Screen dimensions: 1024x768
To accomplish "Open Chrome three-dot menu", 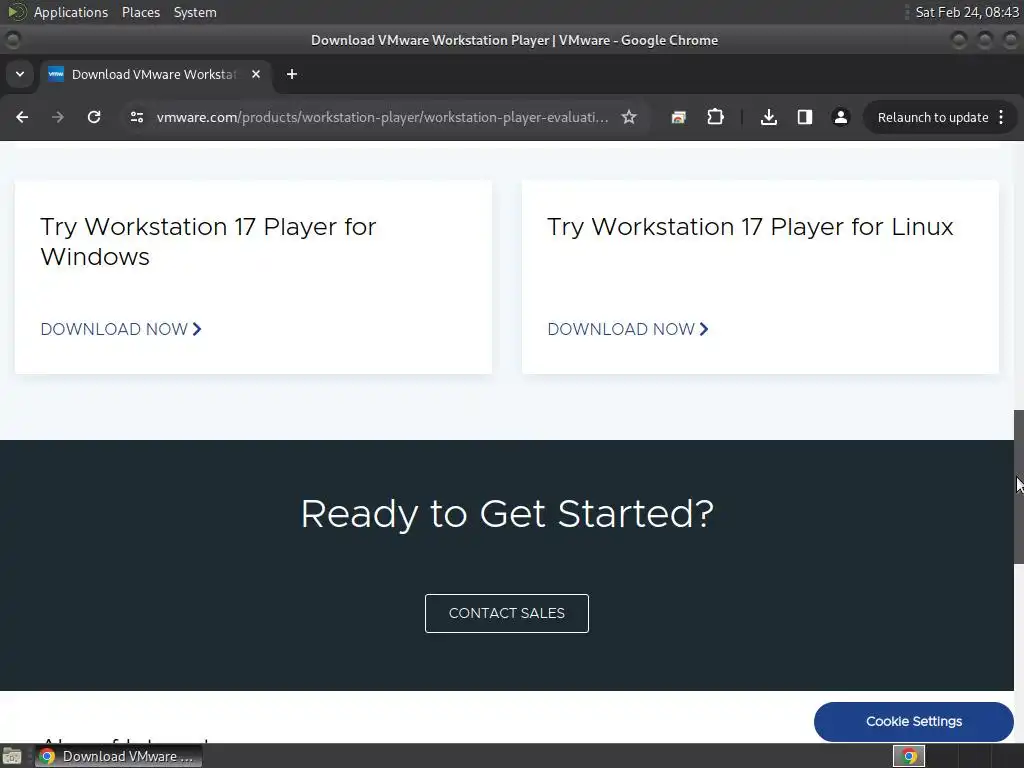I will click(x=1001, y=117).
